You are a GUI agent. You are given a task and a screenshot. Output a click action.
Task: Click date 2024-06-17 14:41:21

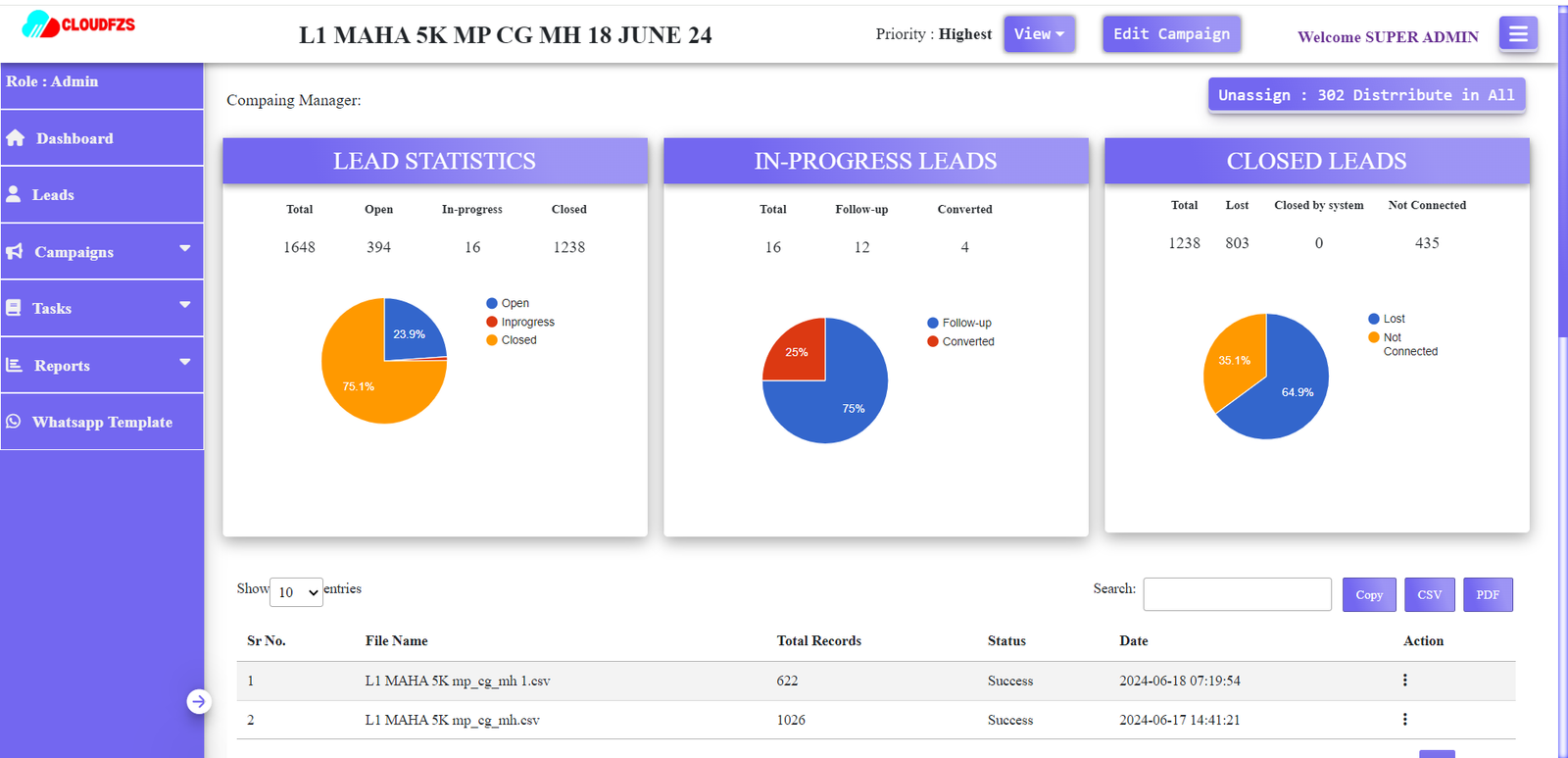1180,720
